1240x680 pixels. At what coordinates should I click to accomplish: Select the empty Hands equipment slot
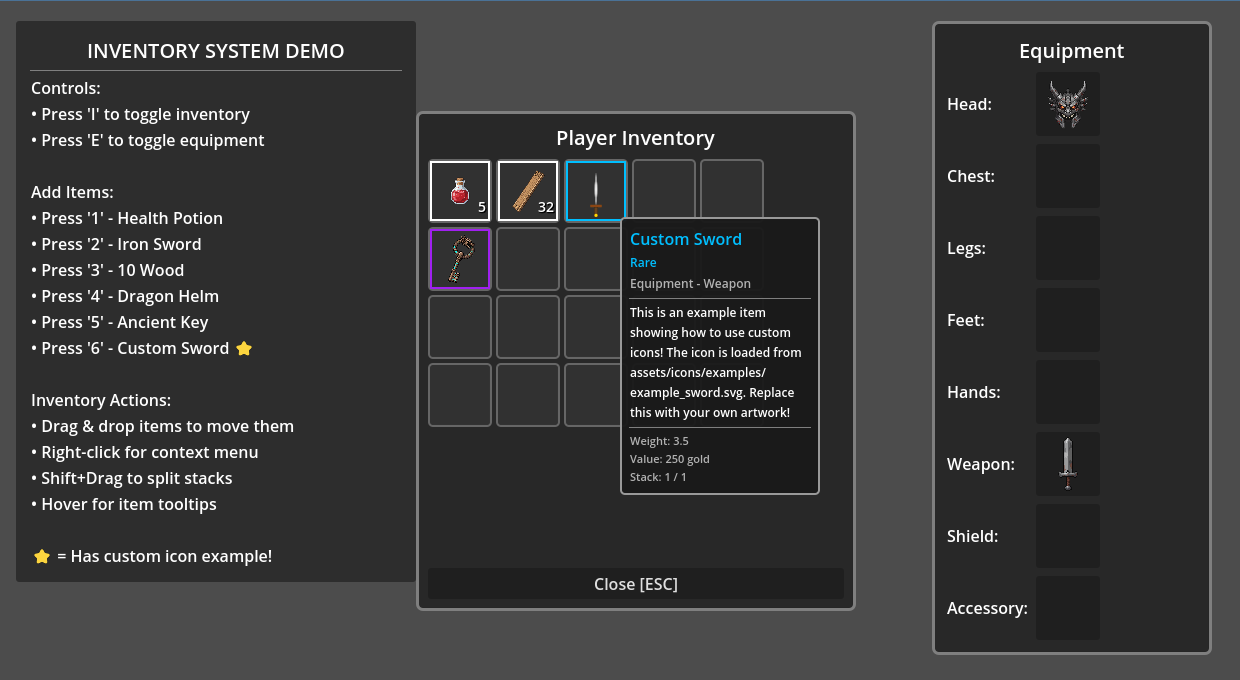click(1067, 392)
